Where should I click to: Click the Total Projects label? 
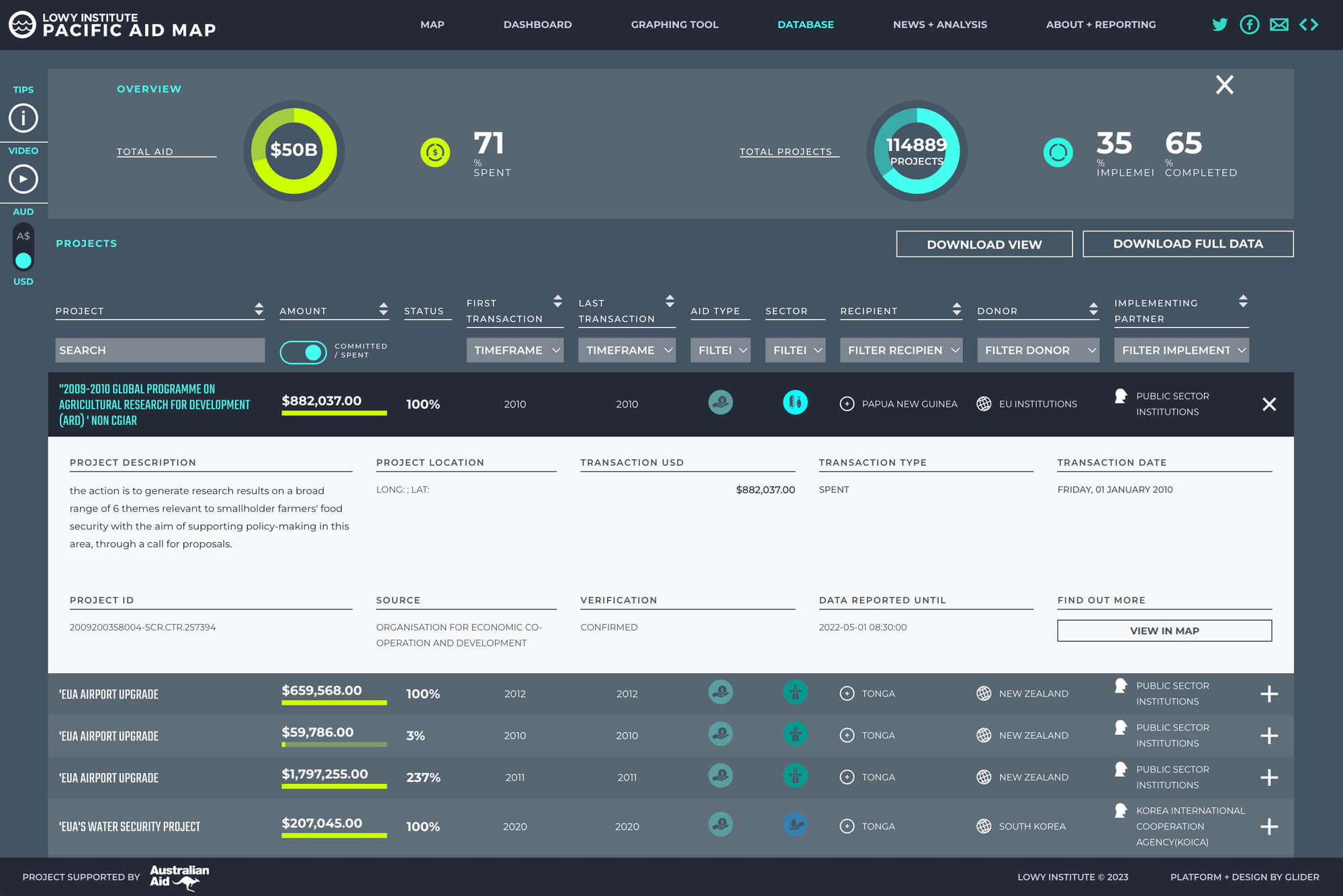pos(786,152)
